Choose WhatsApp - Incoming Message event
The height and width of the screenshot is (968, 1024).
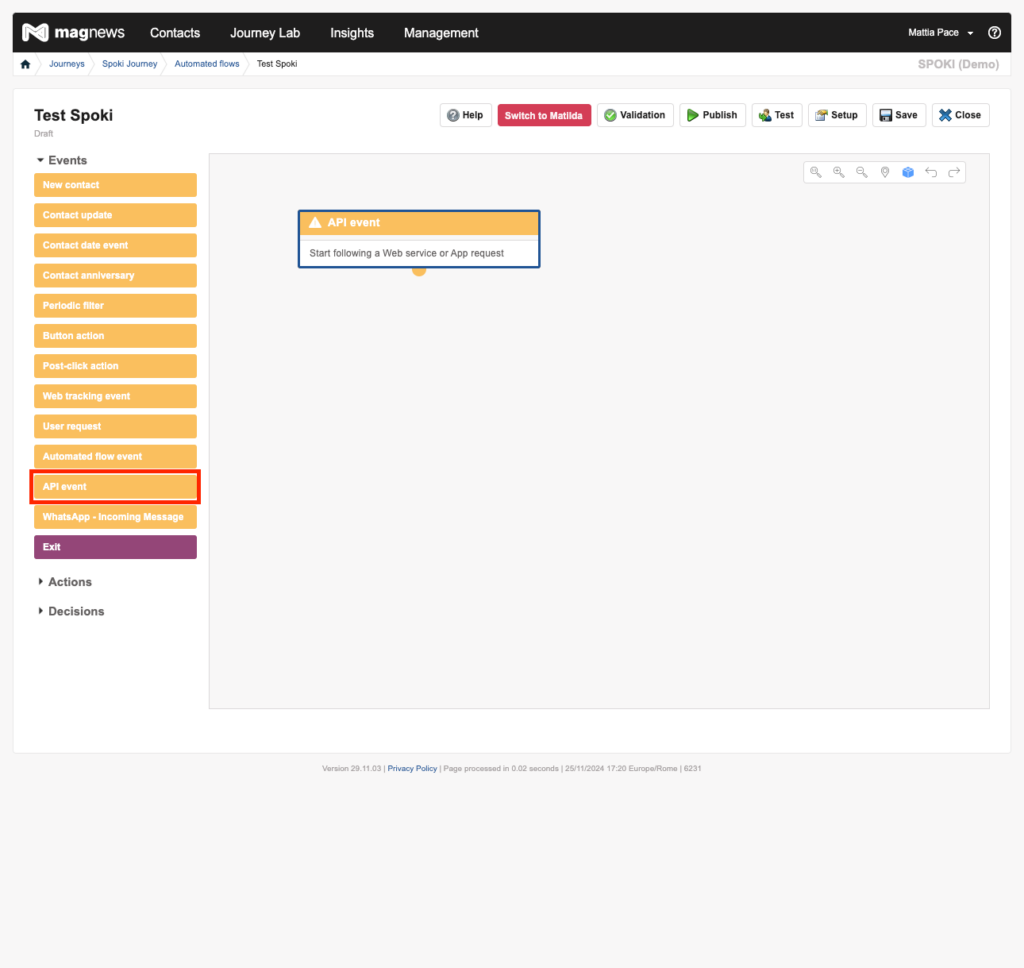pos(115,517)
